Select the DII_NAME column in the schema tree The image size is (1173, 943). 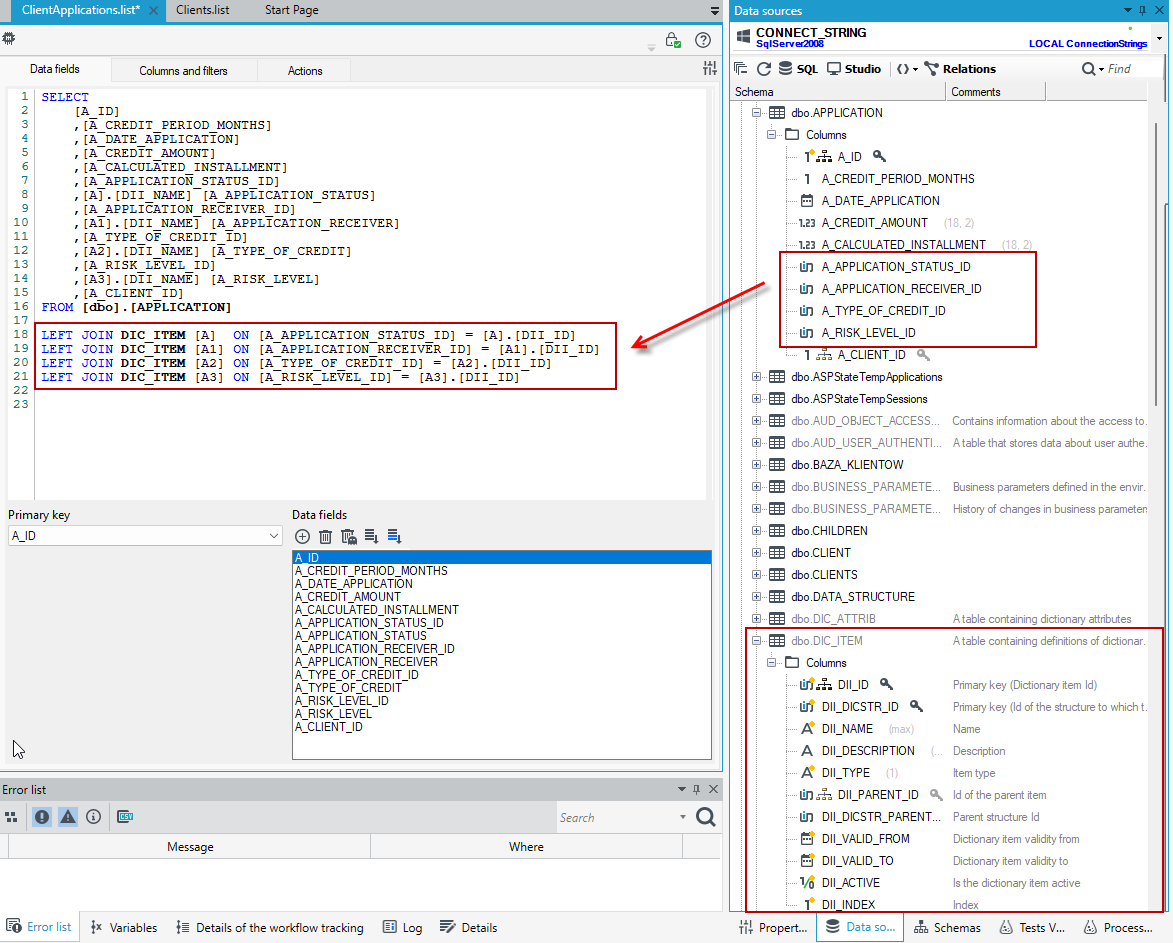[x=847, y=729]
